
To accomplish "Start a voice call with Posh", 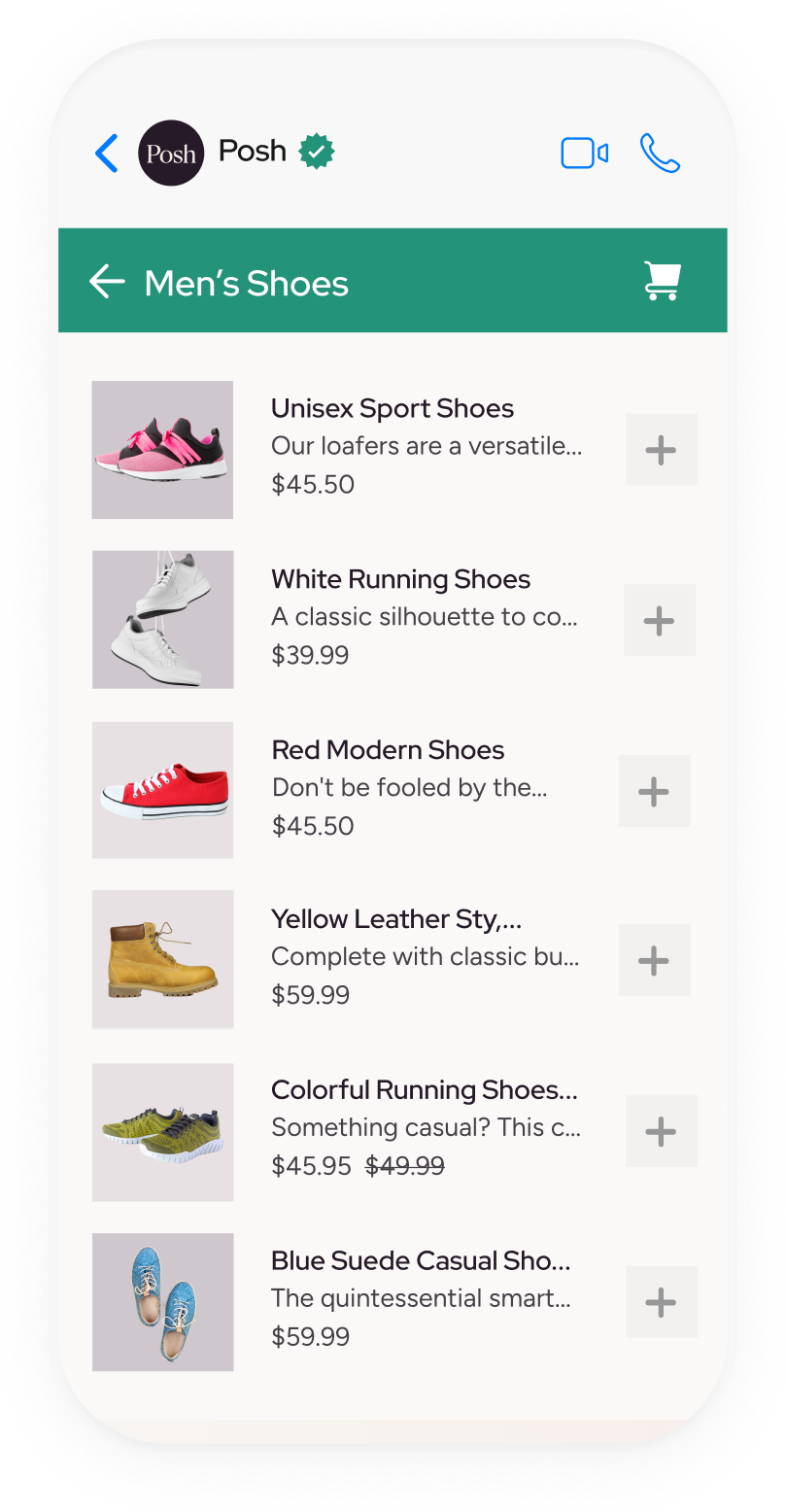I will point(660,154).
